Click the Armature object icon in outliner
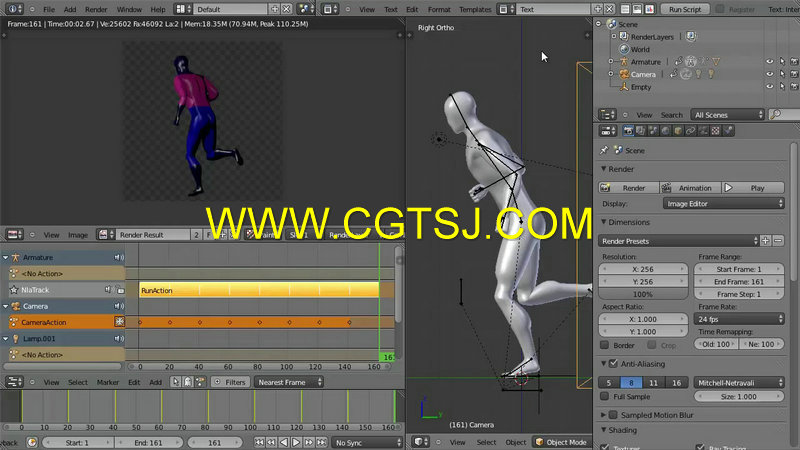The width and height of the screenshot is (800, 450). click(x=623, y=62)
